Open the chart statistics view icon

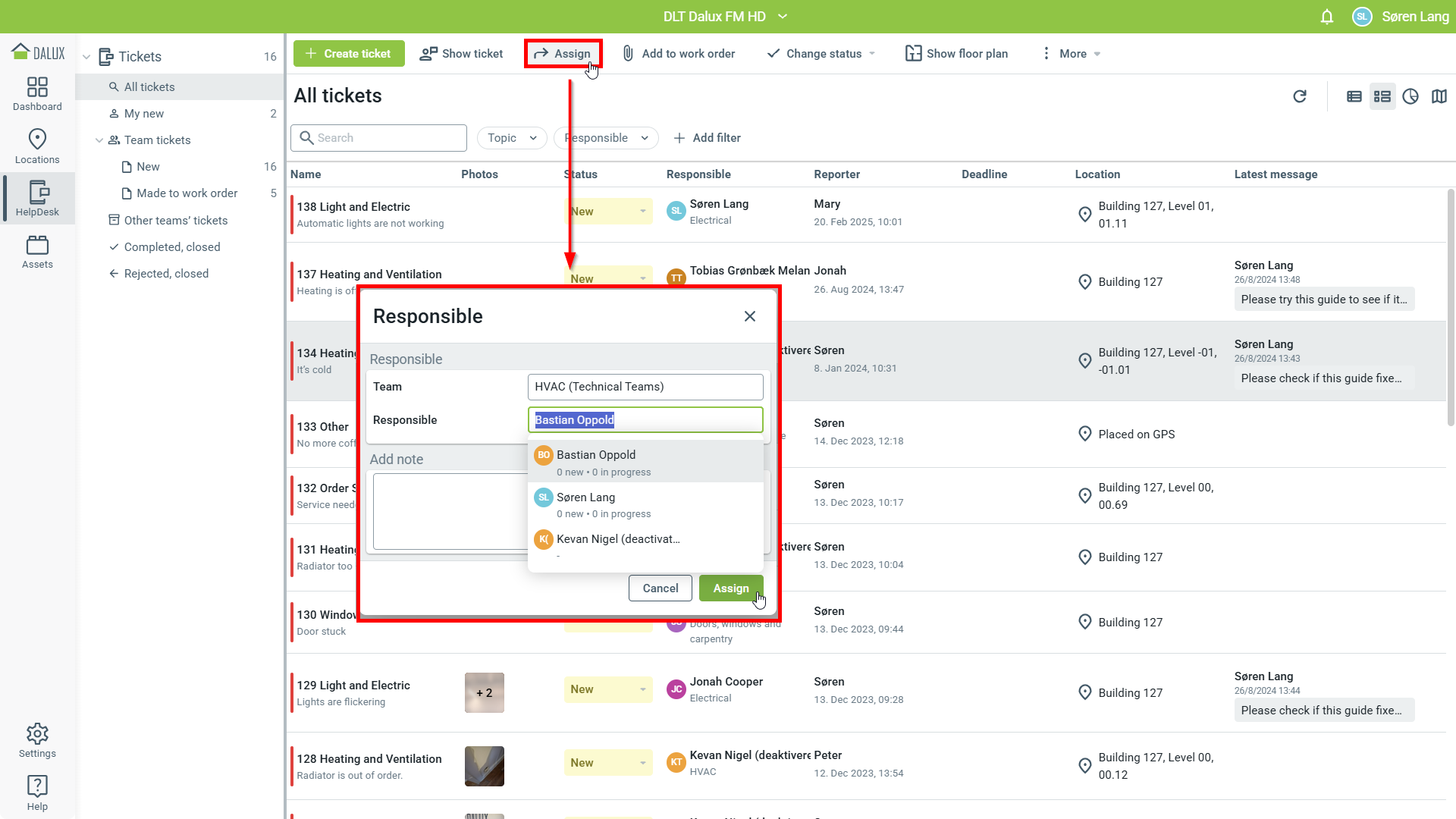(x=1410, y=96)
